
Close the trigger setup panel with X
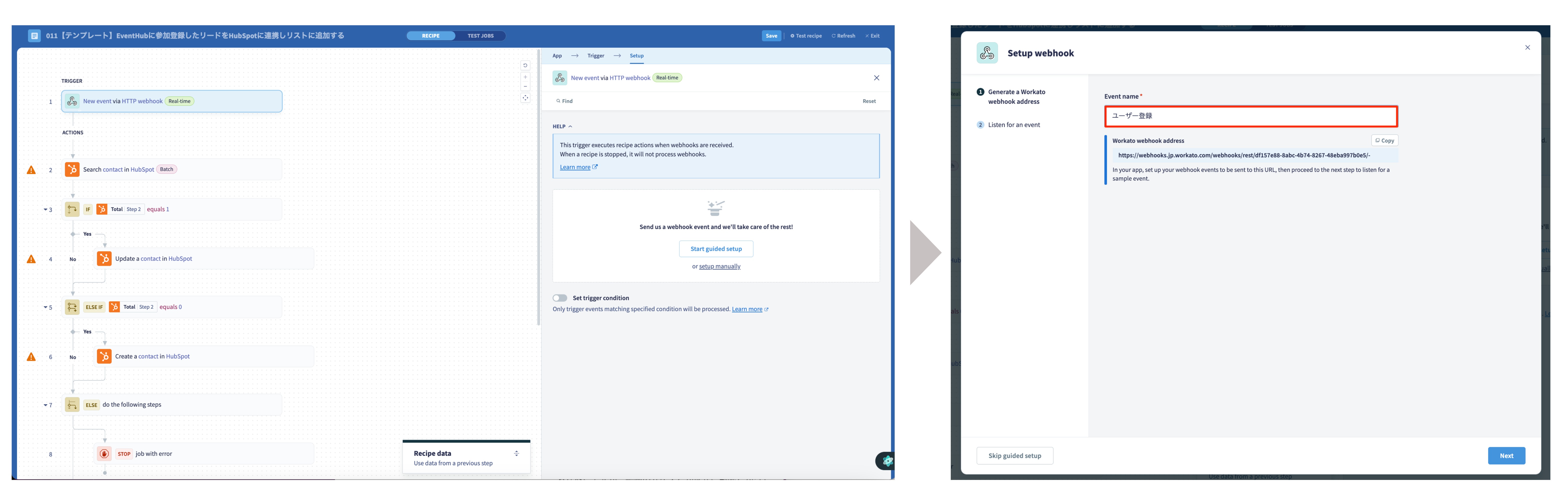pos(877,78)
